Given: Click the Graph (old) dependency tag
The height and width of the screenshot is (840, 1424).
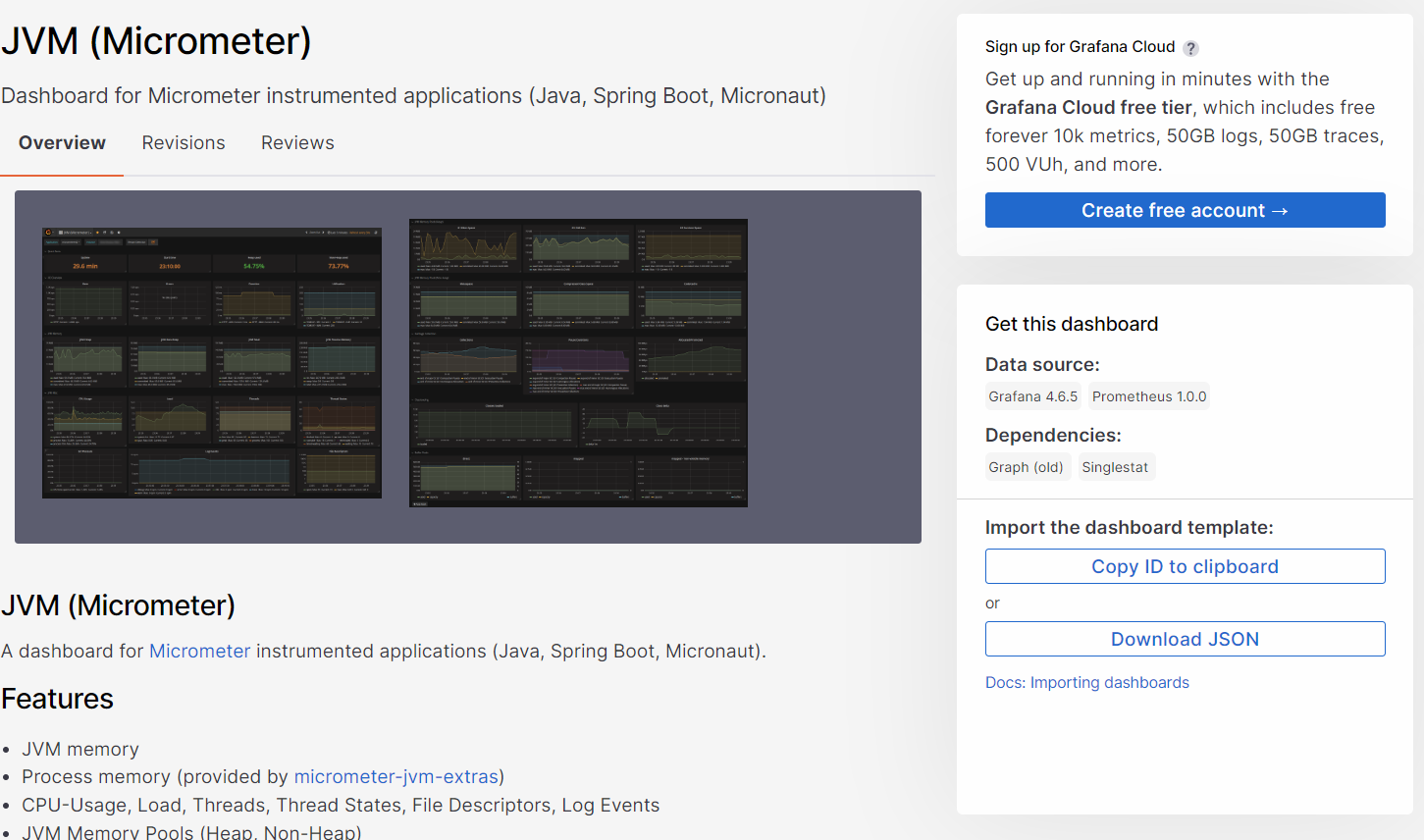Looking at the screenshot, I should pyautogui.click(x=1026, y=467).
